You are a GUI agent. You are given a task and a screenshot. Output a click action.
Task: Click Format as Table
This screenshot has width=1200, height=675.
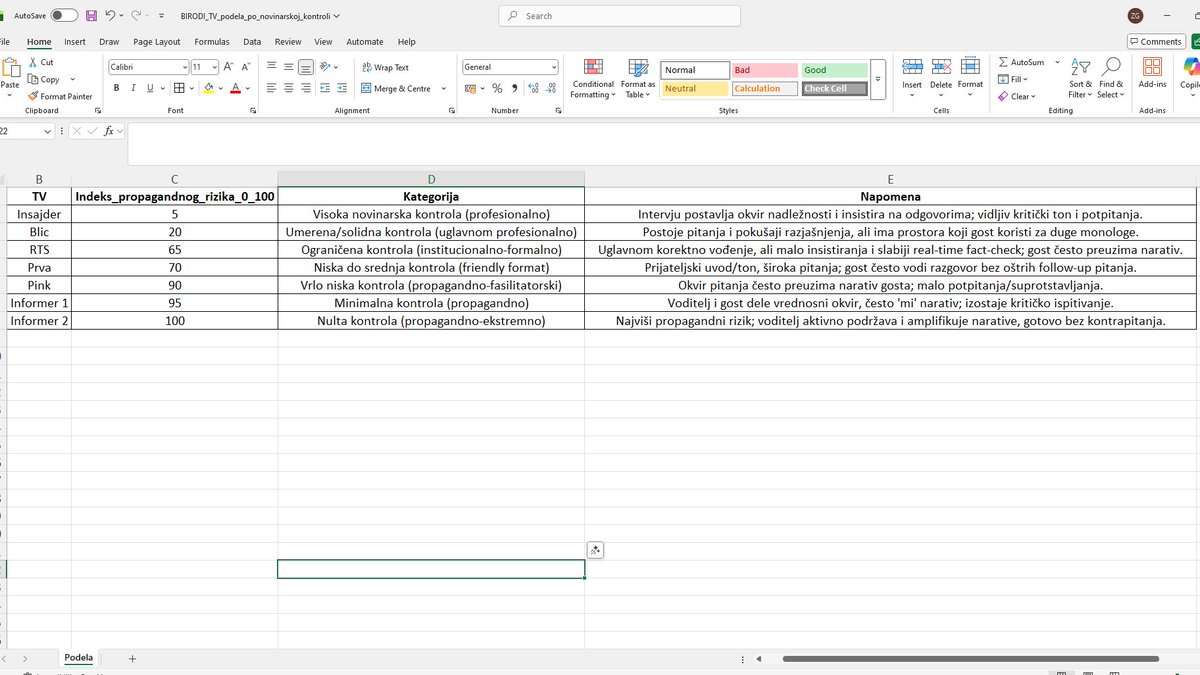[638, 78]
